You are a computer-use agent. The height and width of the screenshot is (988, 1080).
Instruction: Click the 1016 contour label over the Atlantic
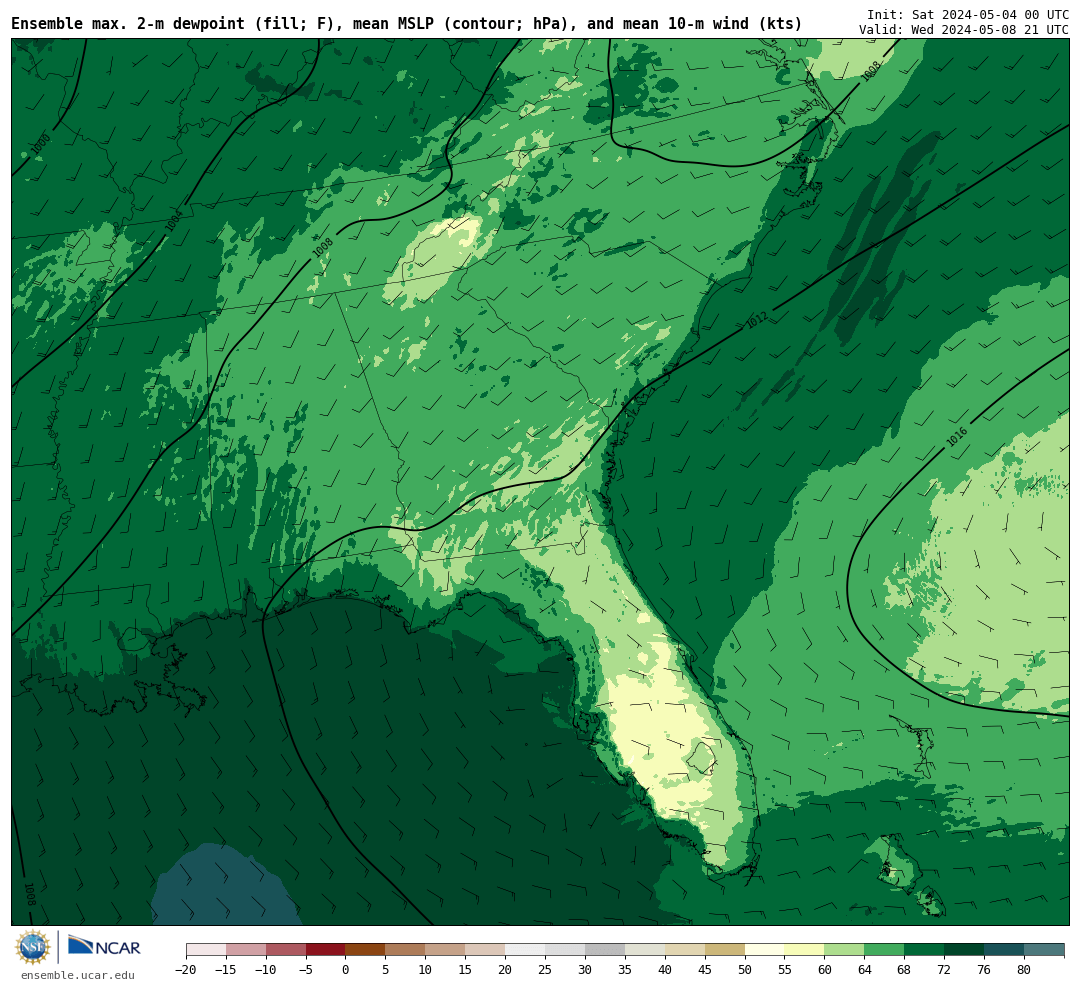coord(957,436)
